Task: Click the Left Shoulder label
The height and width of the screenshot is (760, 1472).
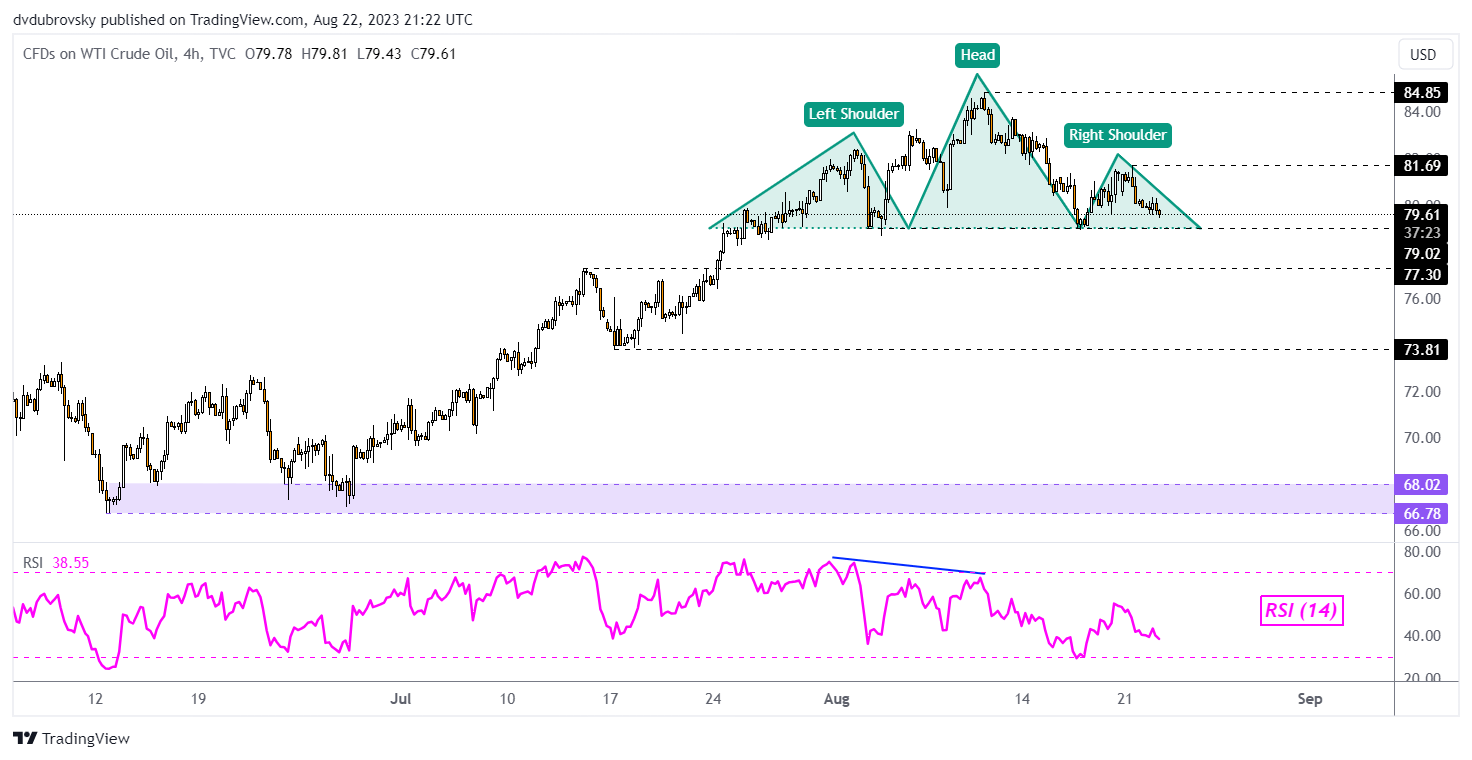Action: coord(853,114)
